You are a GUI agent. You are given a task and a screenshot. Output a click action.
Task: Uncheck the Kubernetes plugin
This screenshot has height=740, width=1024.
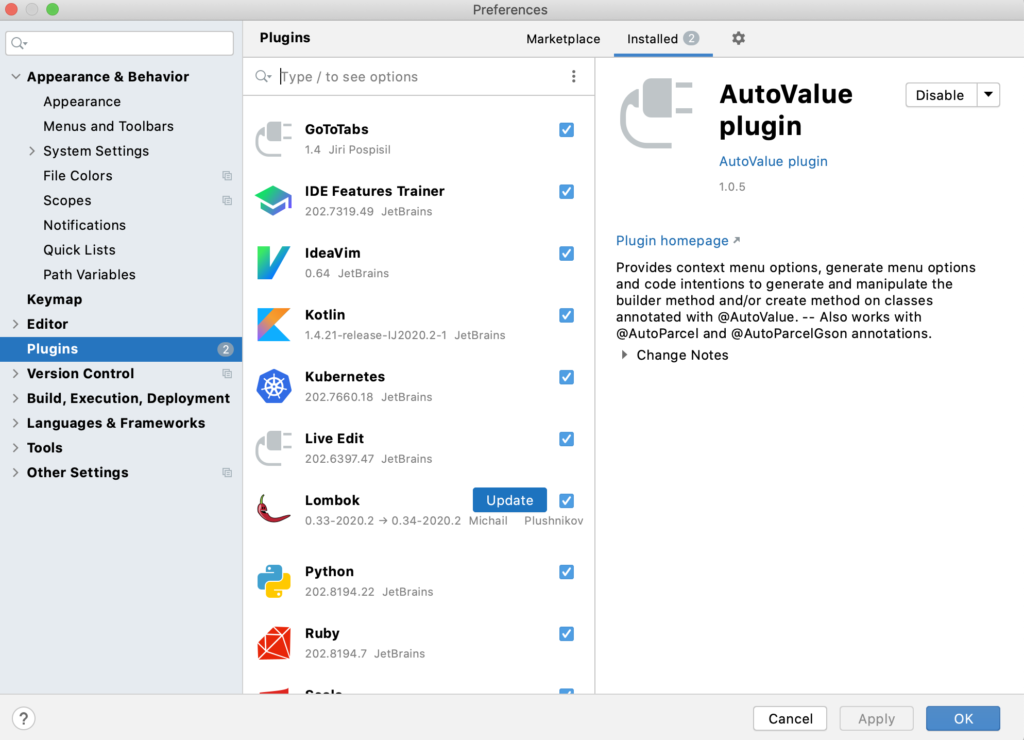tap(566, 377)
